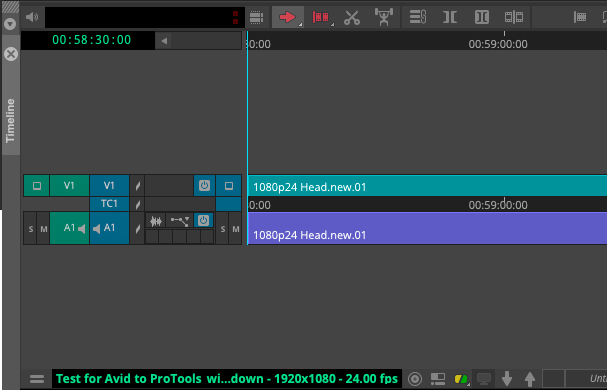Select the purple audio clip 1080p24 Head.new.01

pyautogui.click(x=427, y=228)
